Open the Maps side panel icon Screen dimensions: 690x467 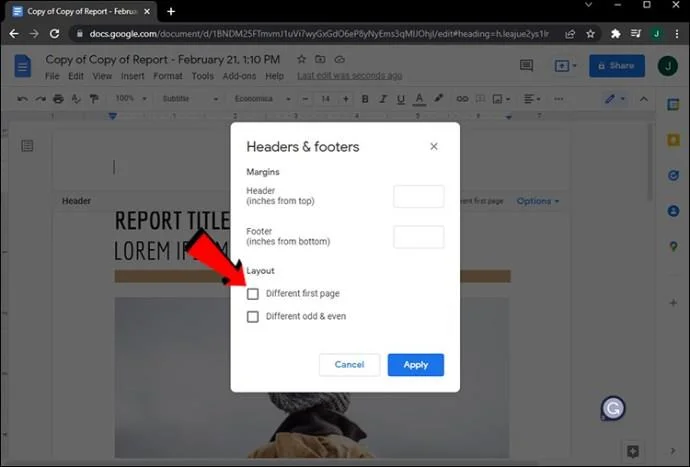(673, 246)
